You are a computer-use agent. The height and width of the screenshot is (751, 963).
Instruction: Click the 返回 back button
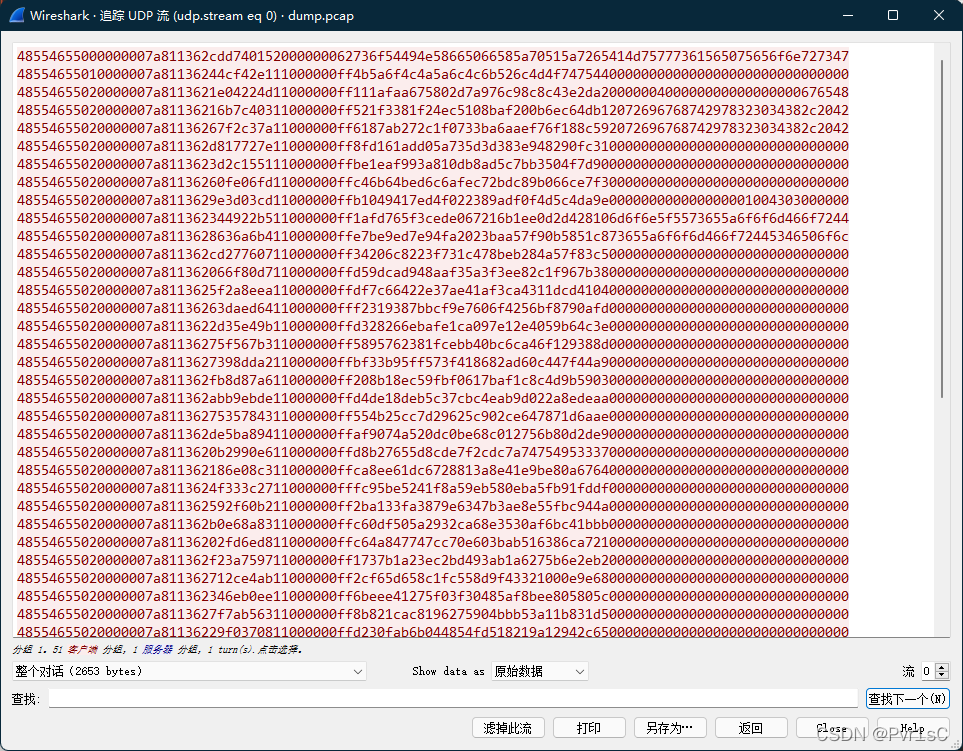tap(751, 728)
